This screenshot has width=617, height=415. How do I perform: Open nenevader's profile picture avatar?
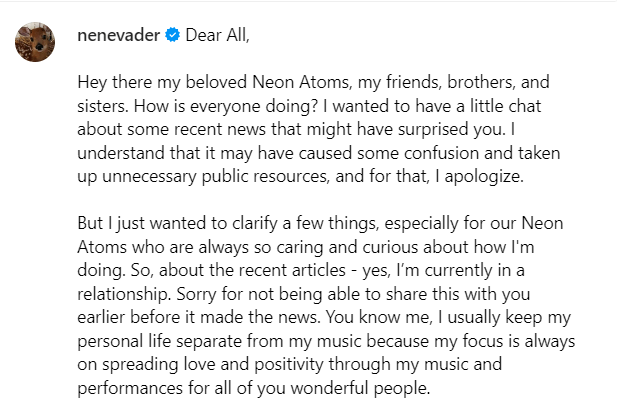(35, 42)
